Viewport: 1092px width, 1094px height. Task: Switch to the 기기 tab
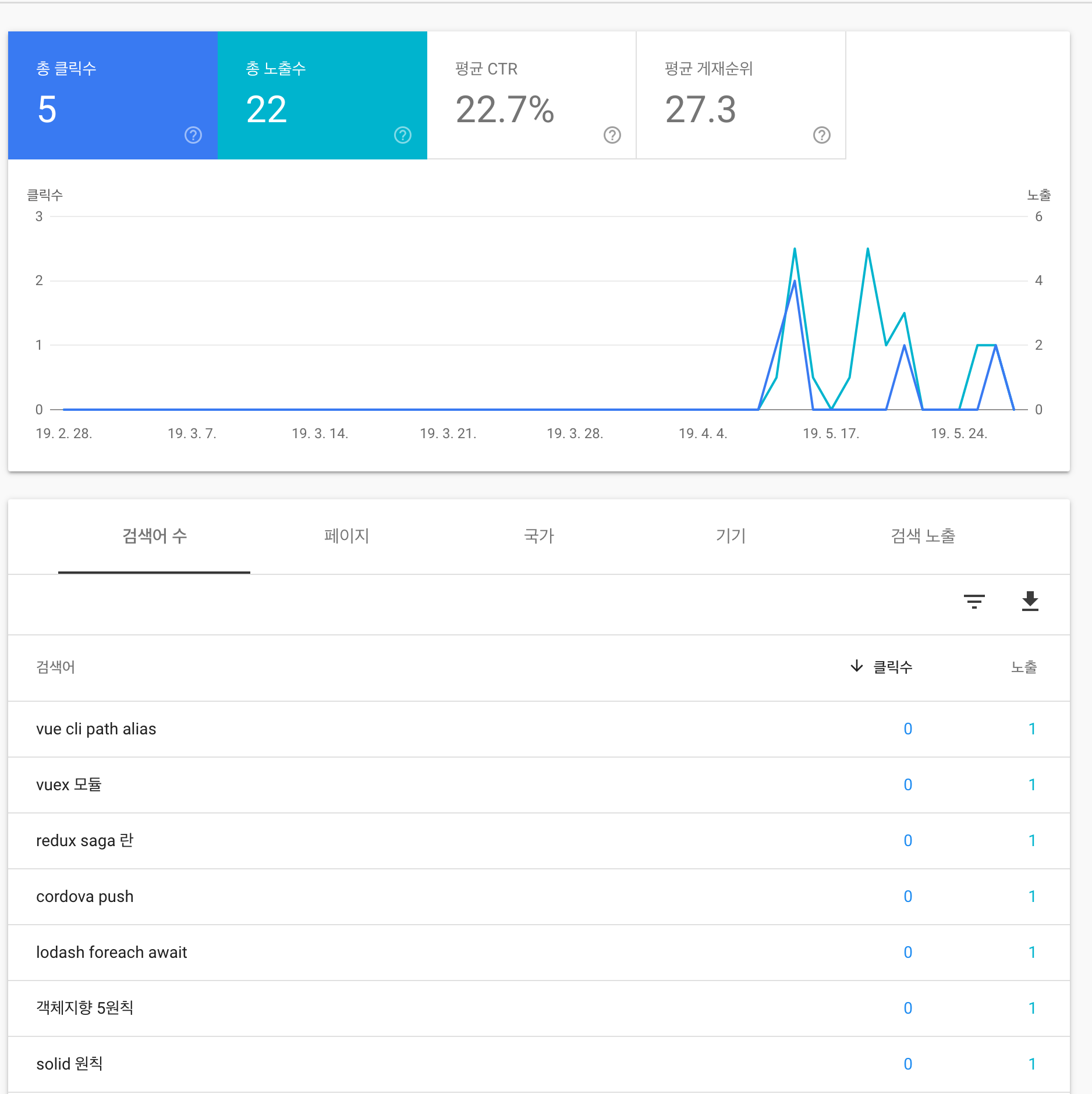click(x=731, y=536)
